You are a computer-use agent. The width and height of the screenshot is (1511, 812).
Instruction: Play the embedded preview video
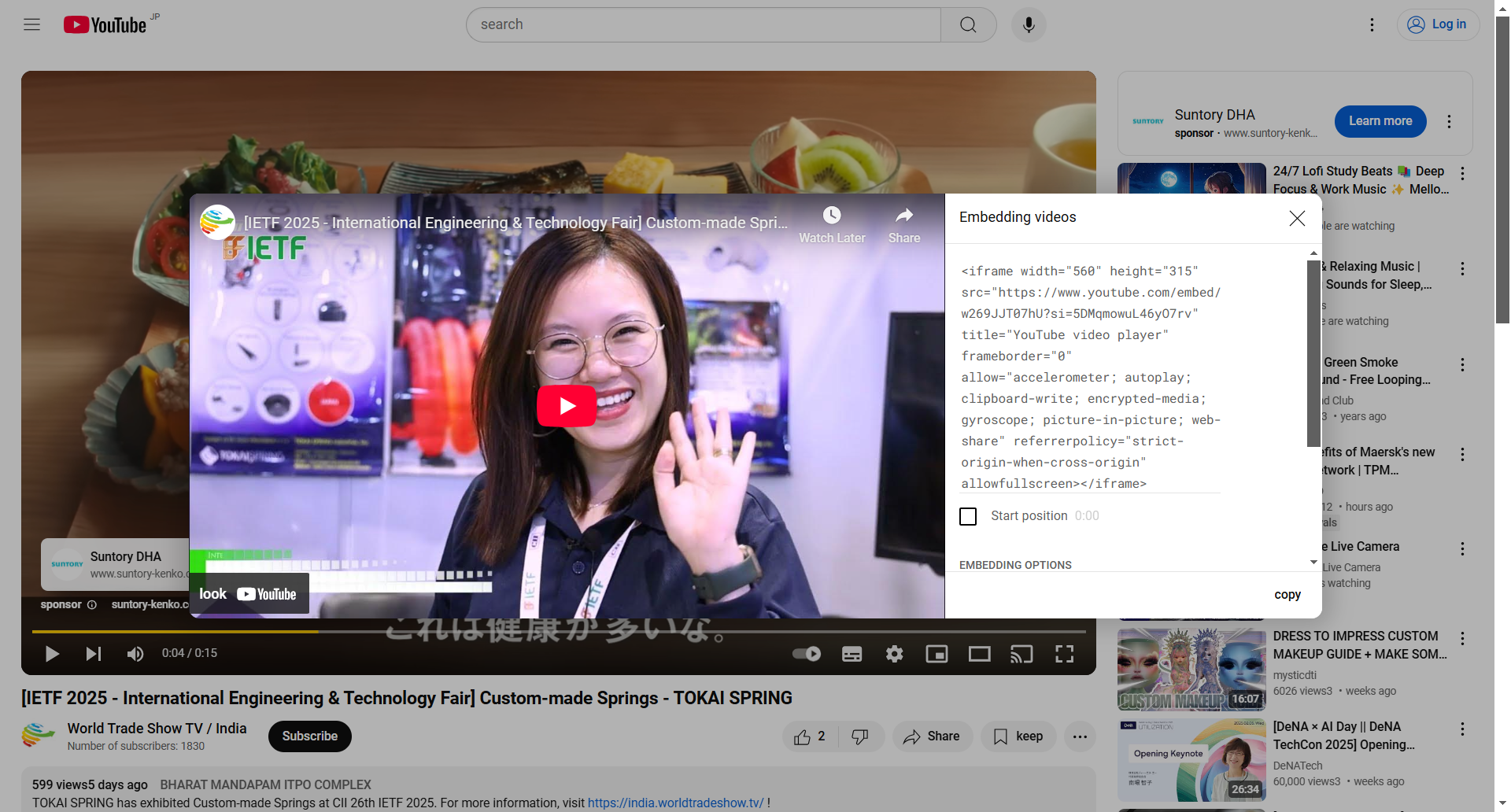pyautogui.click(x=567, y=405)
